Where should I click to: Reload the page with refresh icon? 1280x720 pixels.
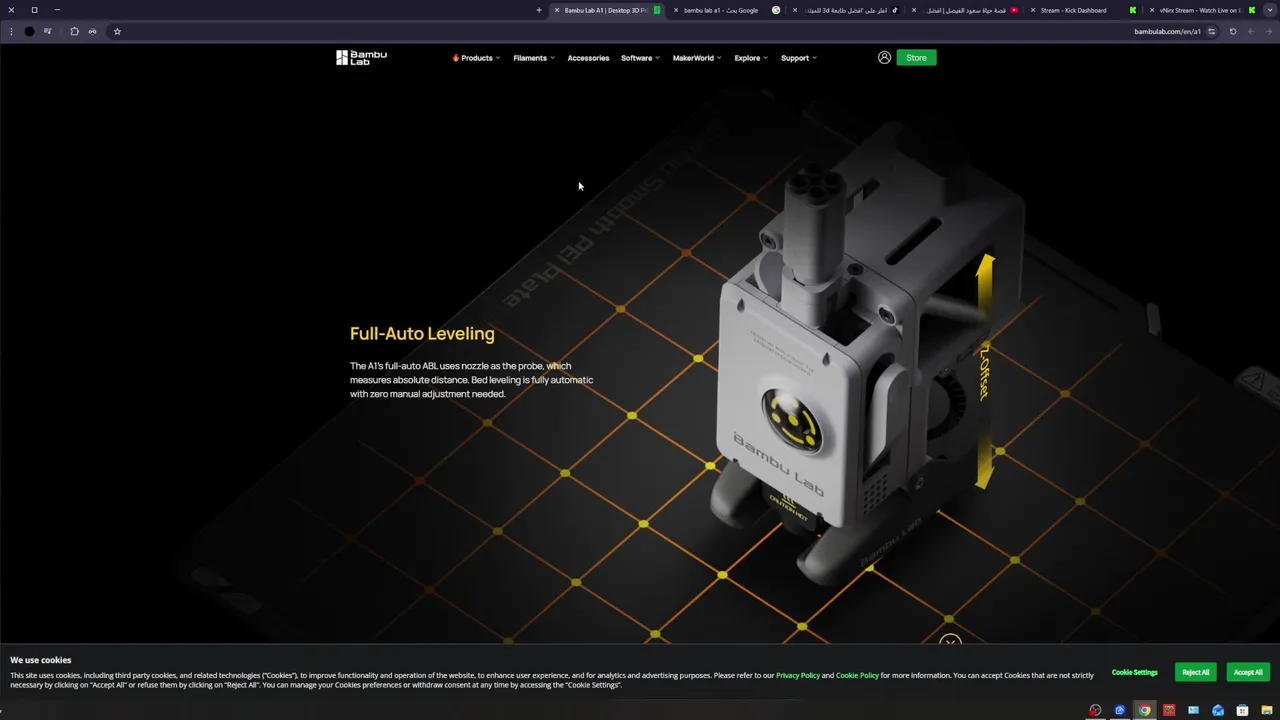1233,31
